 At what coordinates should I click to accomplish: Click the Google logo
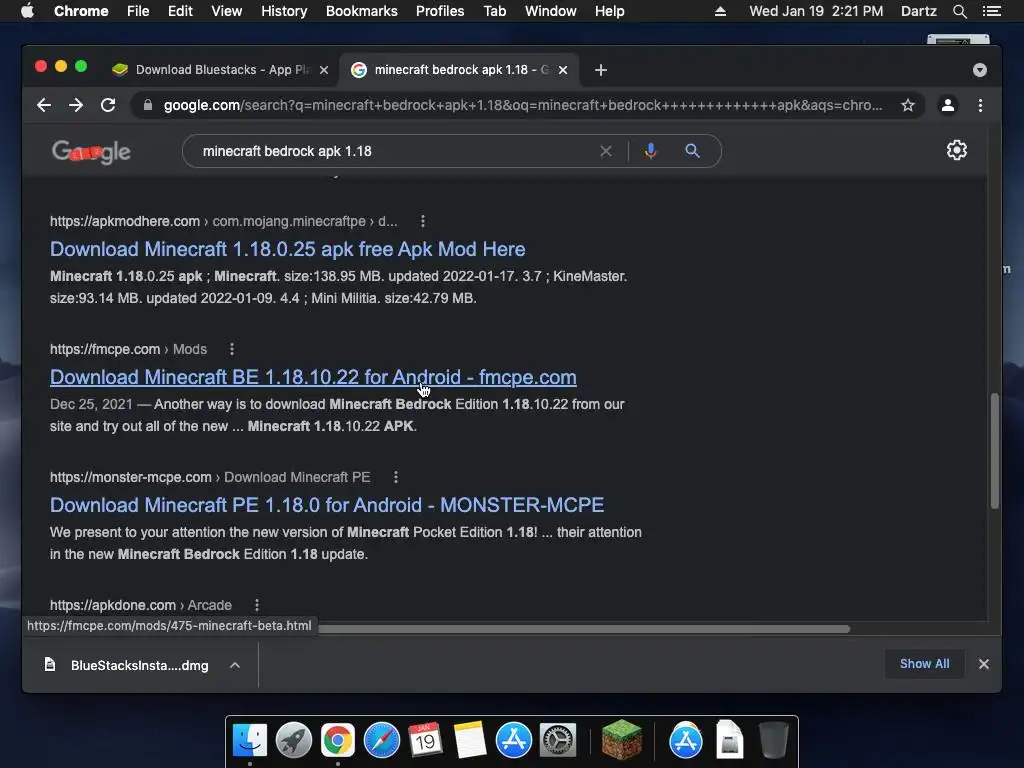[x=91, y=152]
